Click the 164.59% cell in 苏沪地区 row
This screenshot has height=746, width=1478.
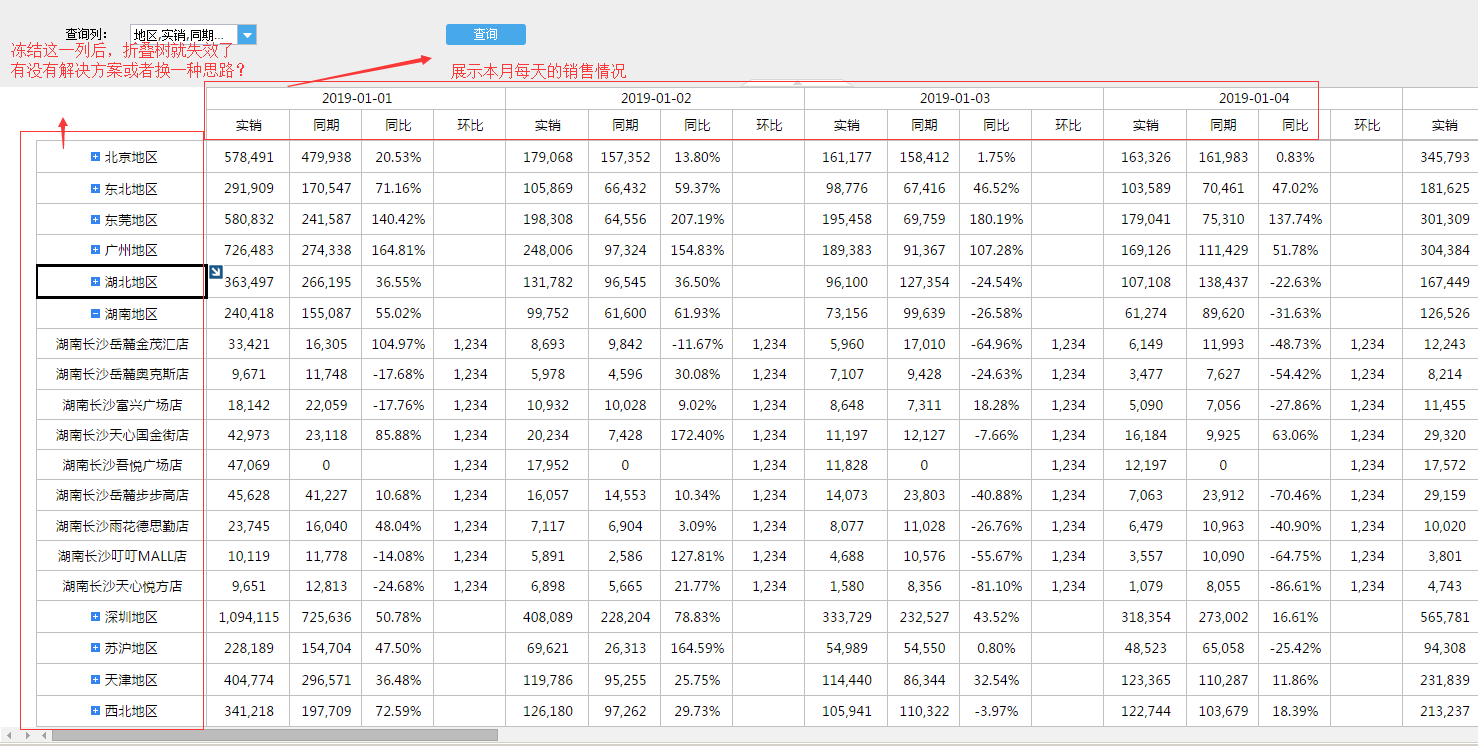[697, 648]
